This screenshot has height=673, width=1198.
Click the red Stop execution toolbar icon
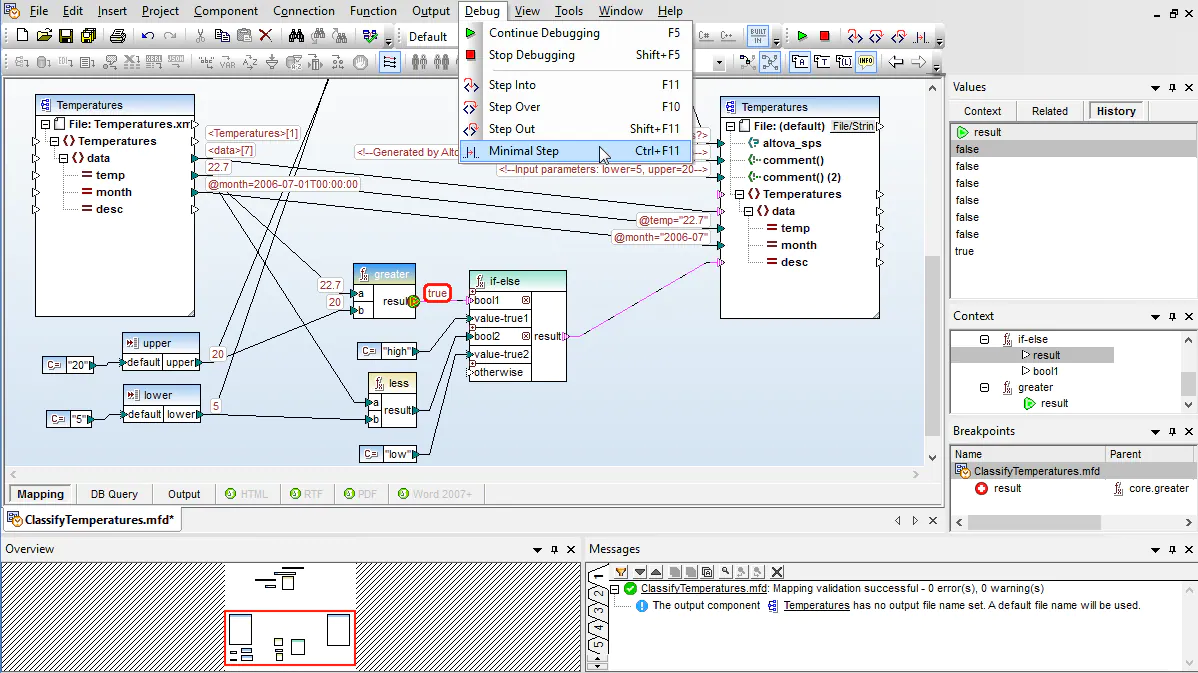pos(826,36)
